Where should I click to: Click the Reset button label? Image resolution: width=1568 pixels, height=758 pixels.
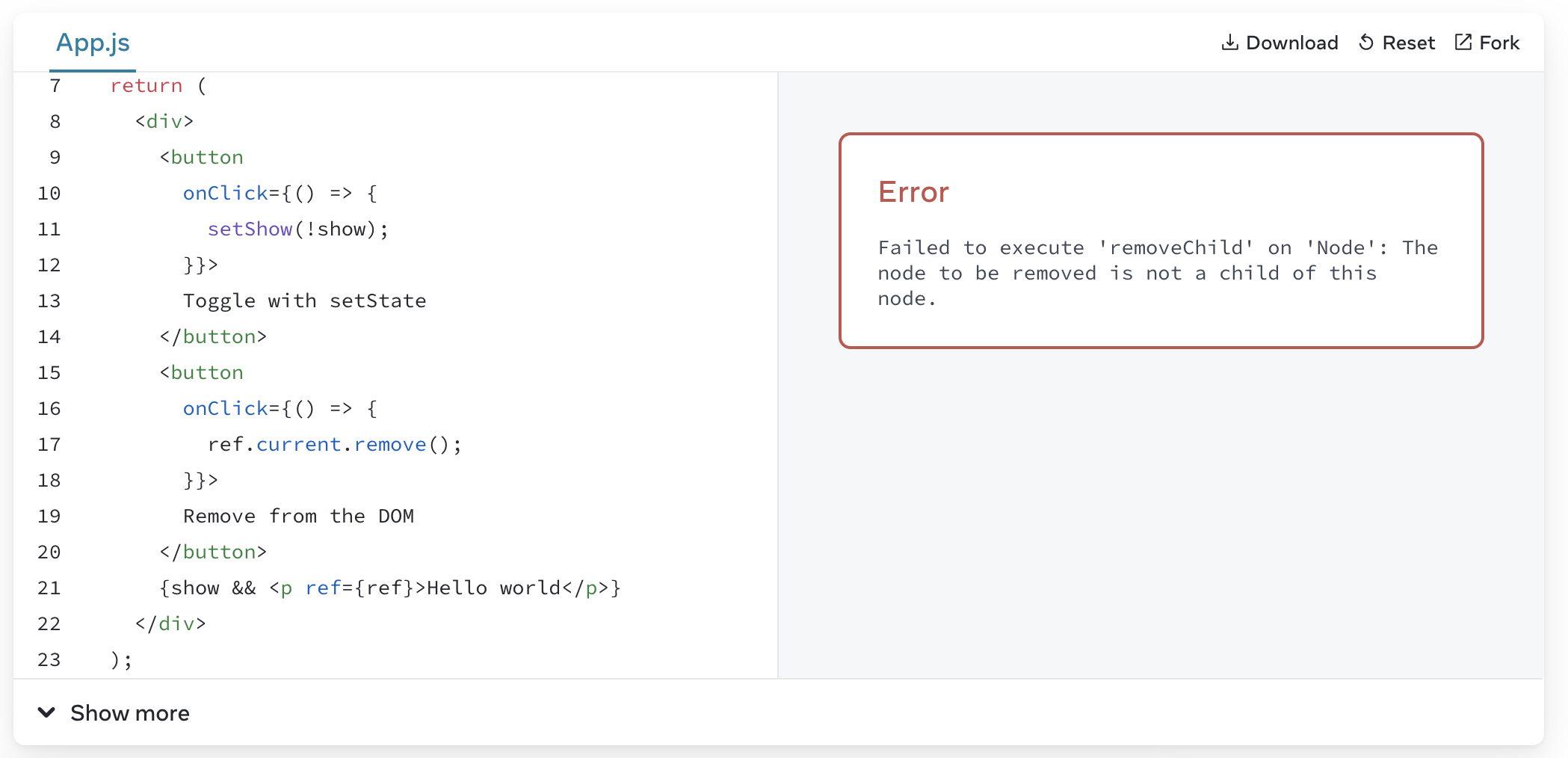(x=1408, y=43)
